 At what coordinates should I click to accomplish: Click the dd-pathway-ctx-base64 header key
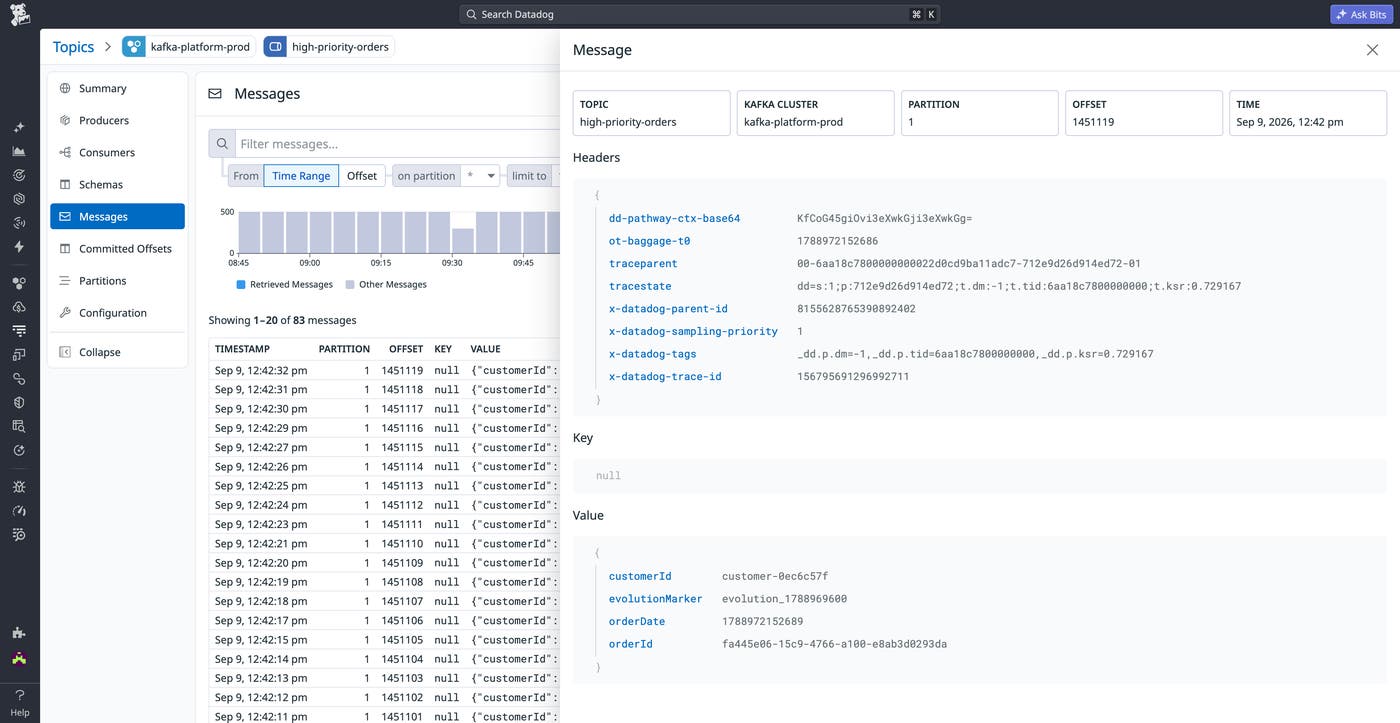coord(674,218)
